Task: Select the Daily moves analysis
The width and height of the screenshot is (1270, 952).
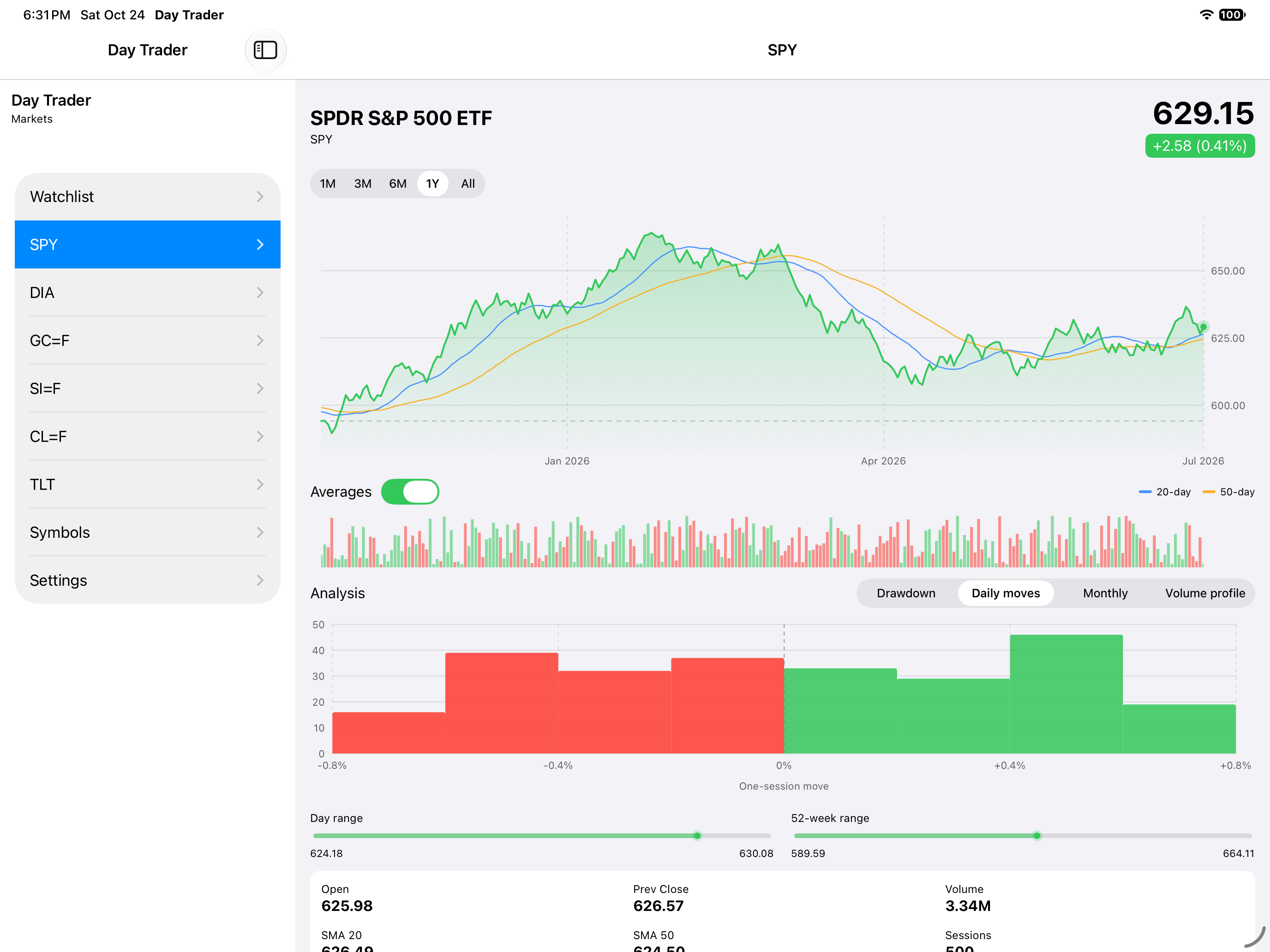Action: [1006, 593]
